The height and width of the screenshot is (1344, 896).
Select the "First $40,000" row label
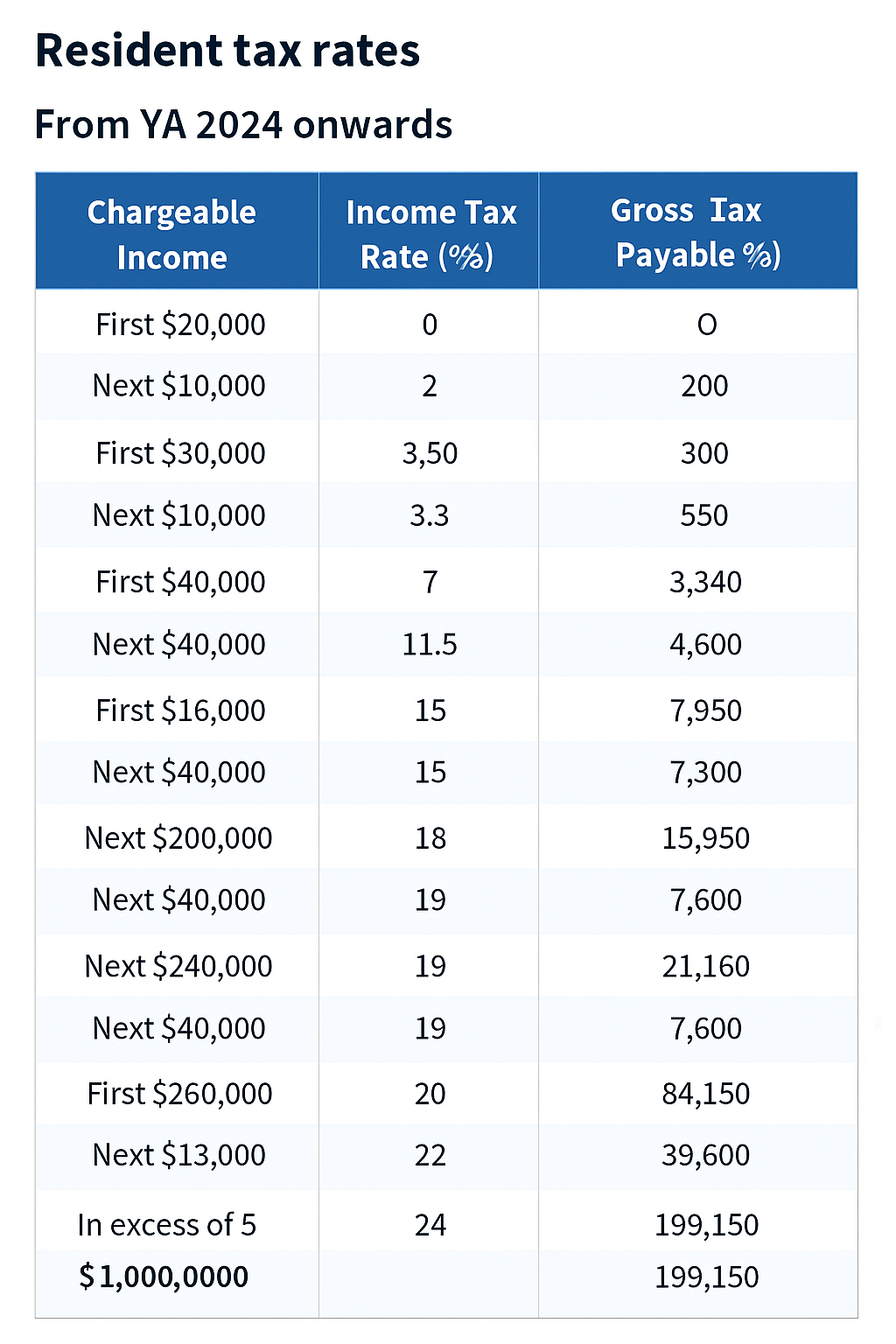(x=180, y=582)
